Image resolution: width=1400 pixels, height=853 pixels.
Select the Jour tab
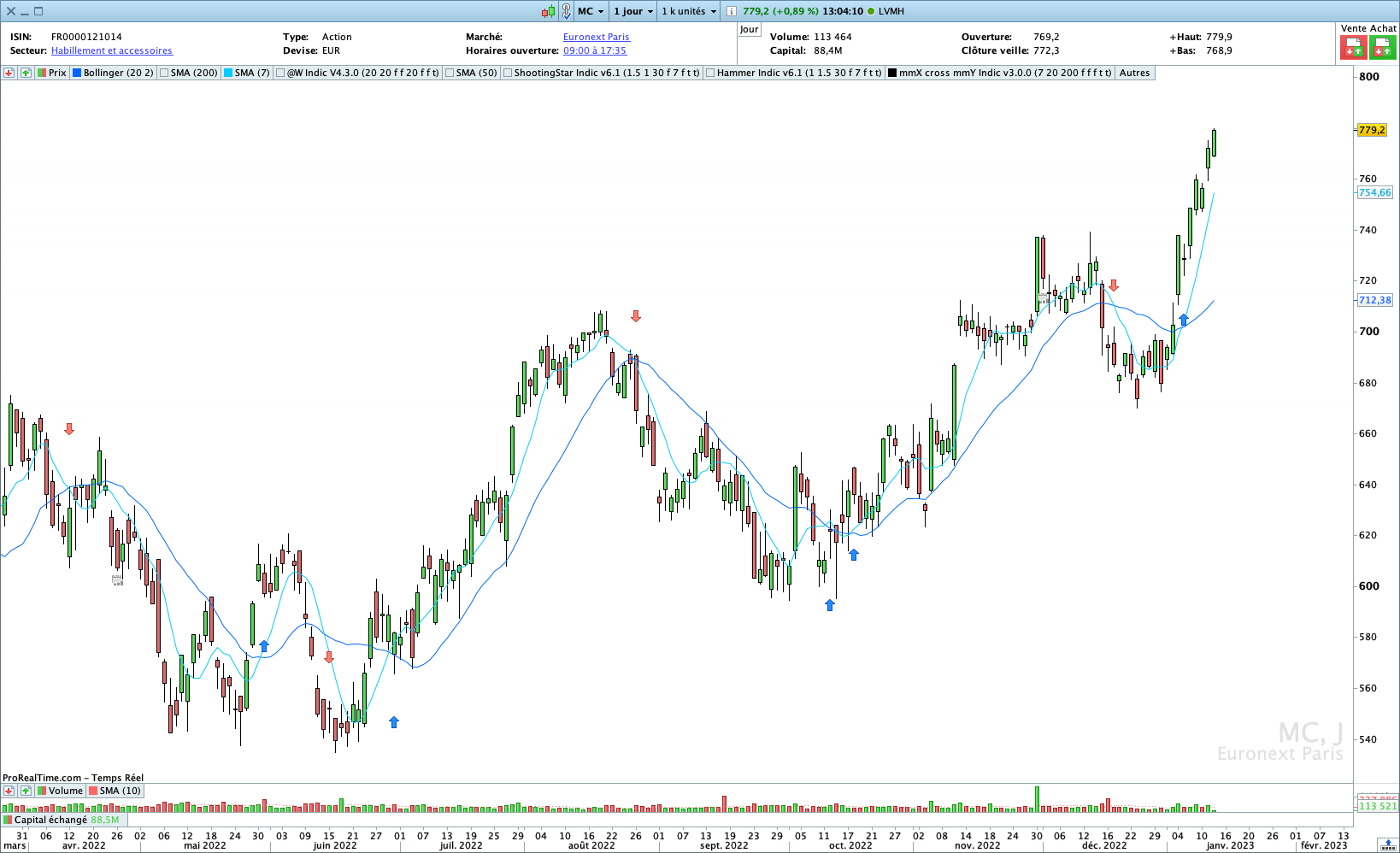tap(750, 29)
